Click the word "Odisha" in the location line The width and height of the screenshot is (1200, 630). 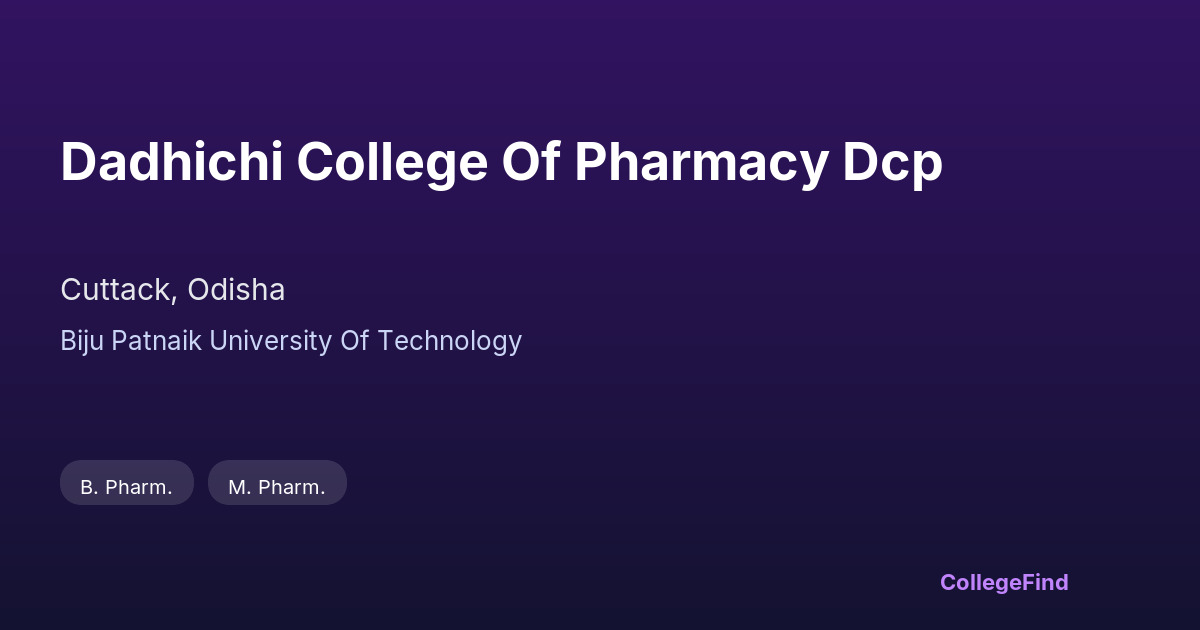(x=238, y=290)
